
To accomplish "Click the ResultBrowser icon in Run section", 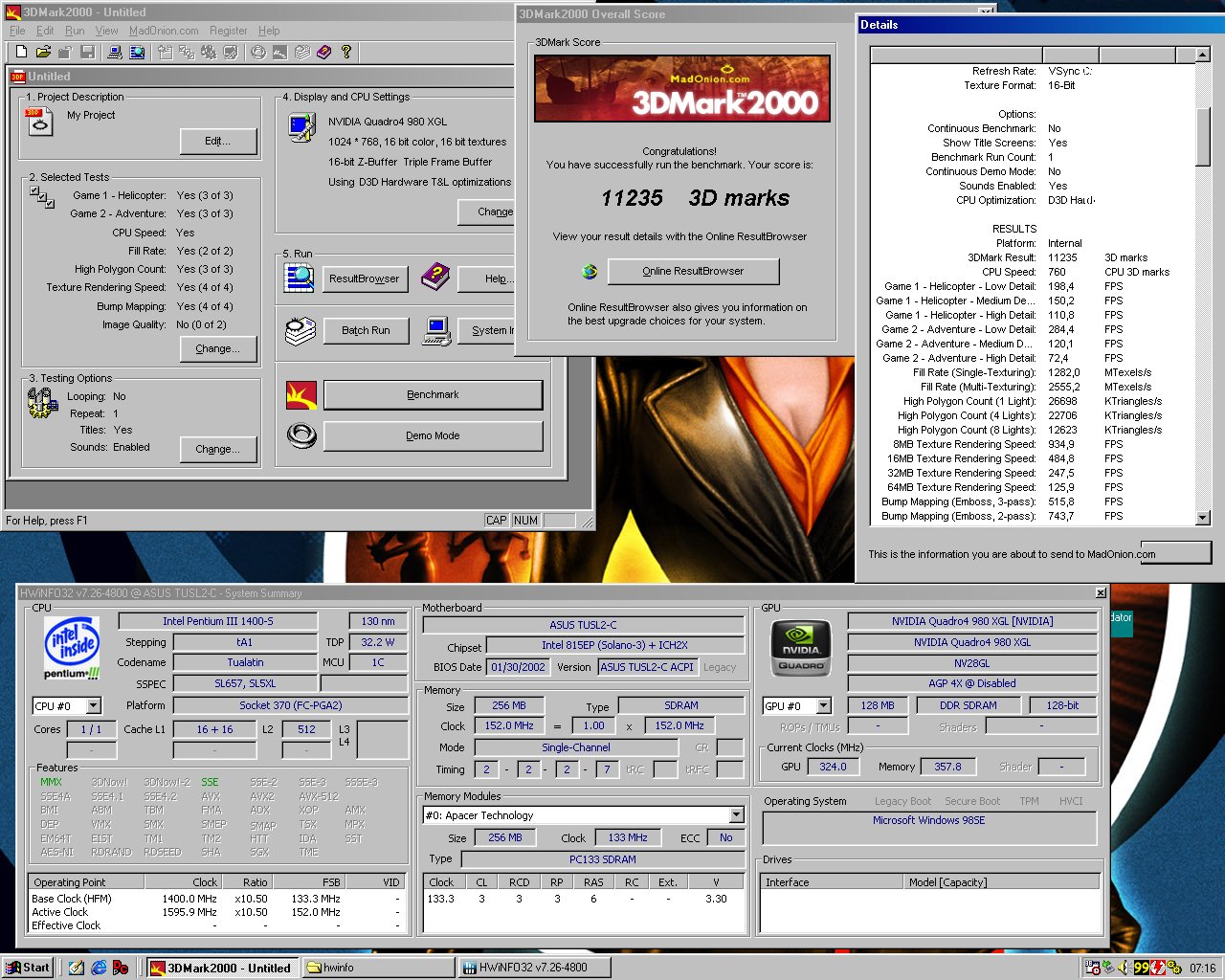I will coord(300,278).
